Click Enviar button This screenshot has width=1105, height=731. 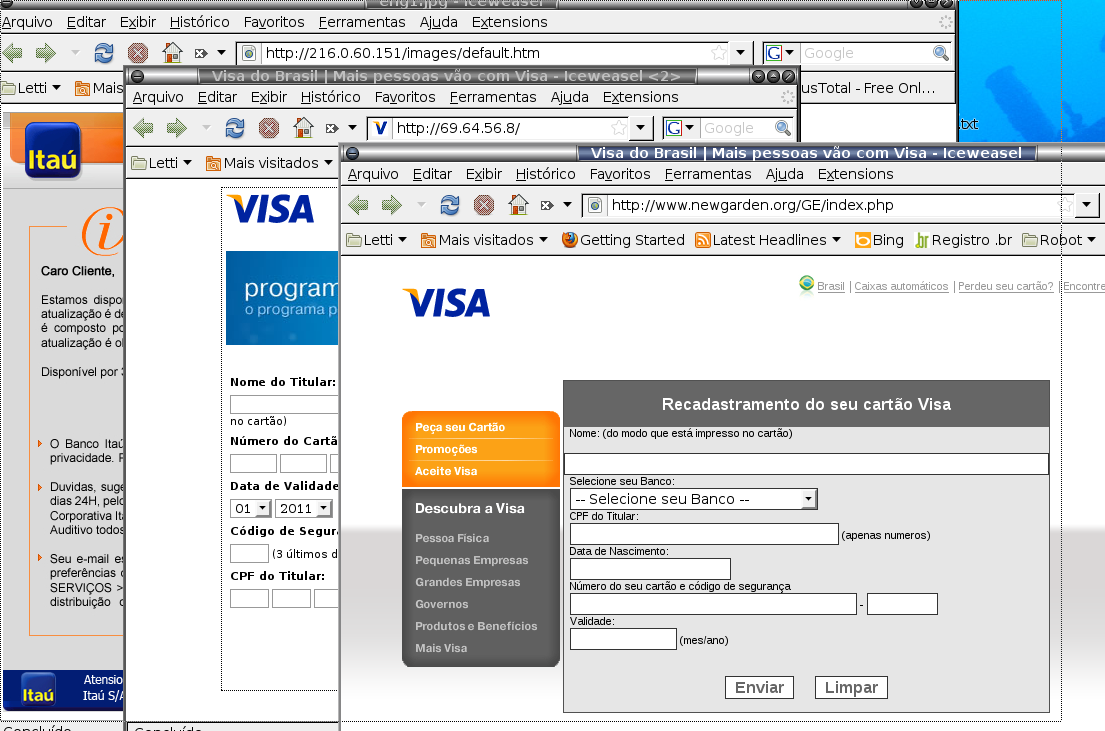pyautogui.click(x=759, y=687)
